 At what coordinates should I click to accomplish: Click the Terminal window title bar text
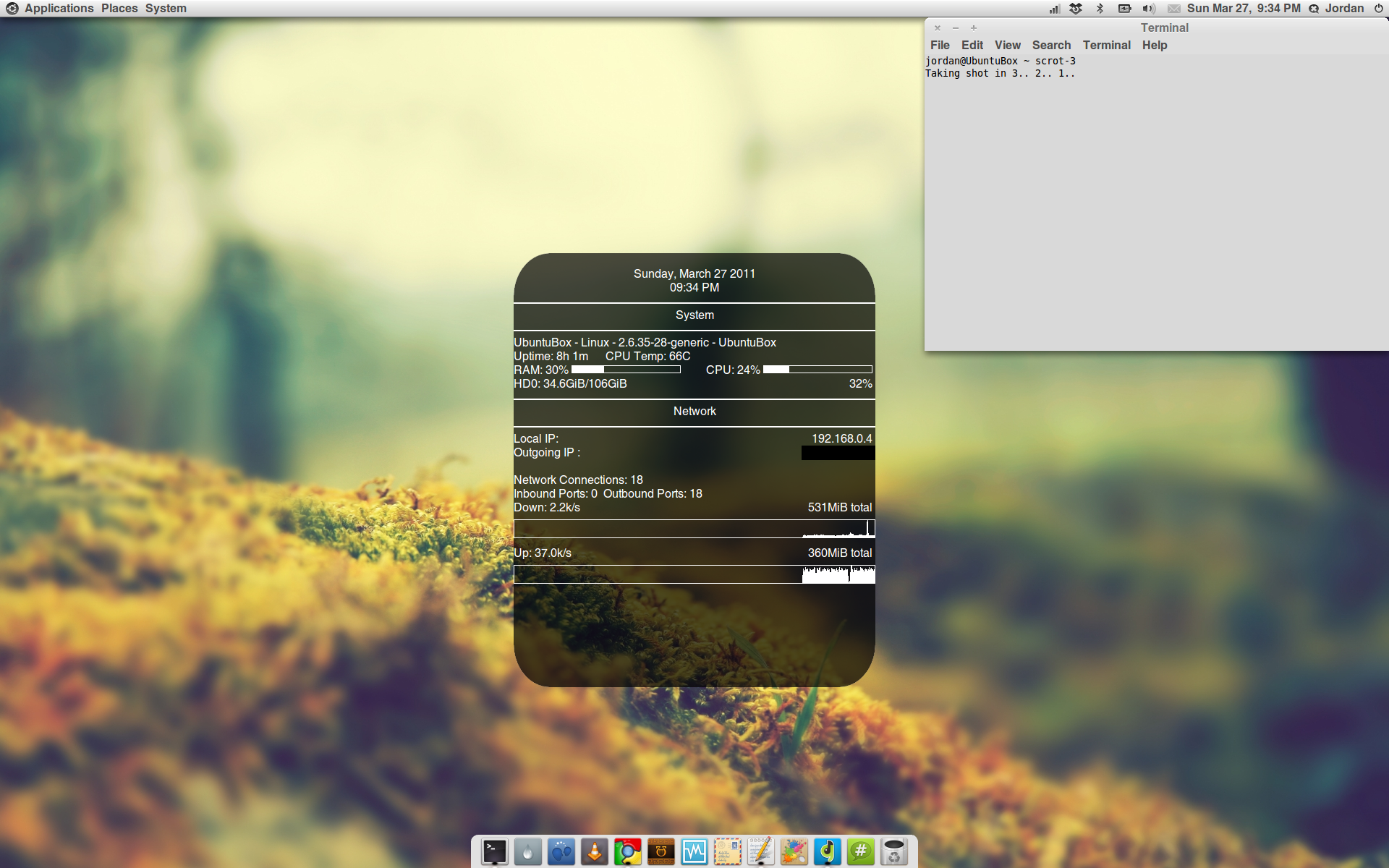click(x=1165, y=27)
